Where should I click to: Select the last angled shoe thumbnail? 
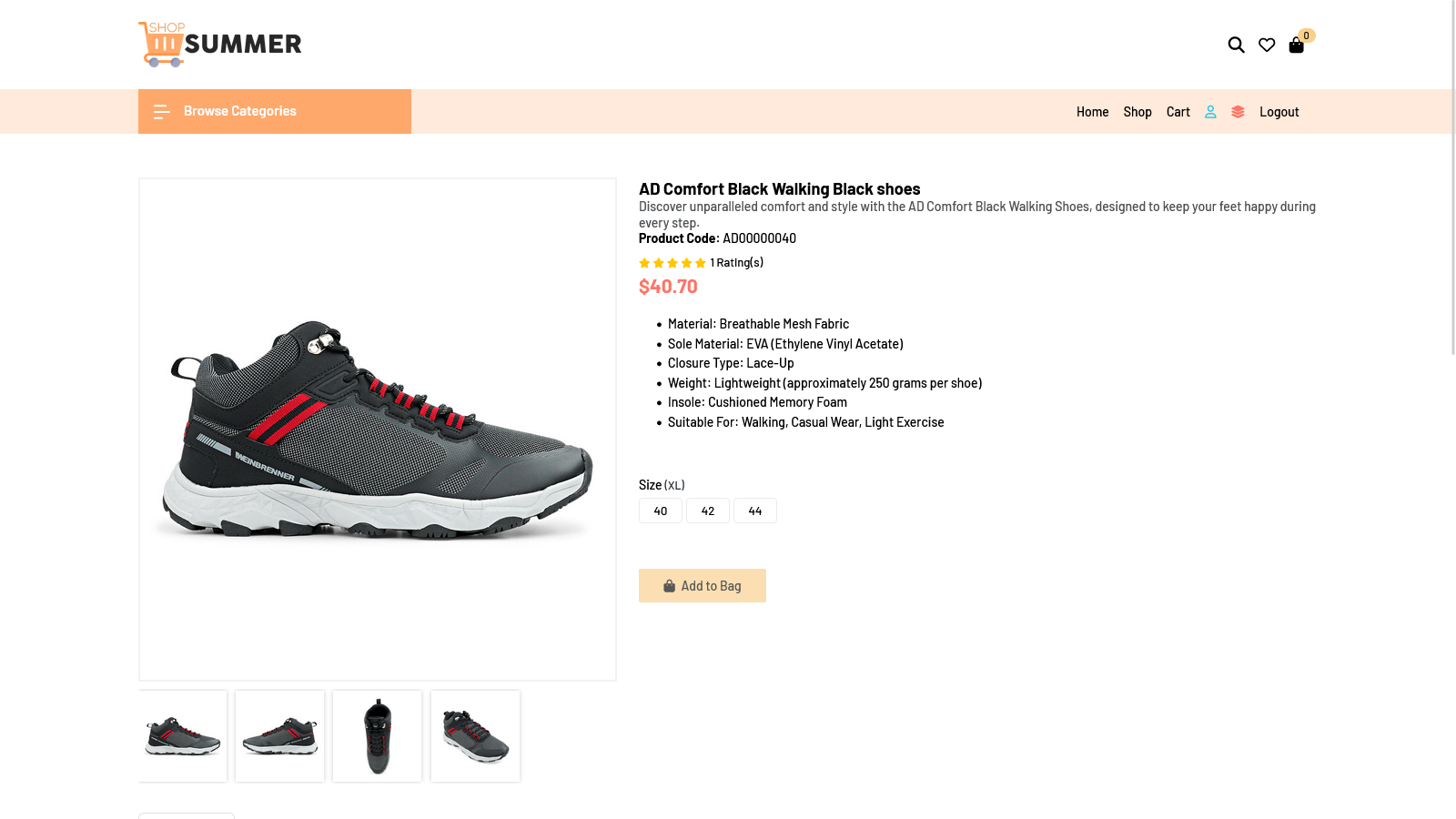(475, 736)
